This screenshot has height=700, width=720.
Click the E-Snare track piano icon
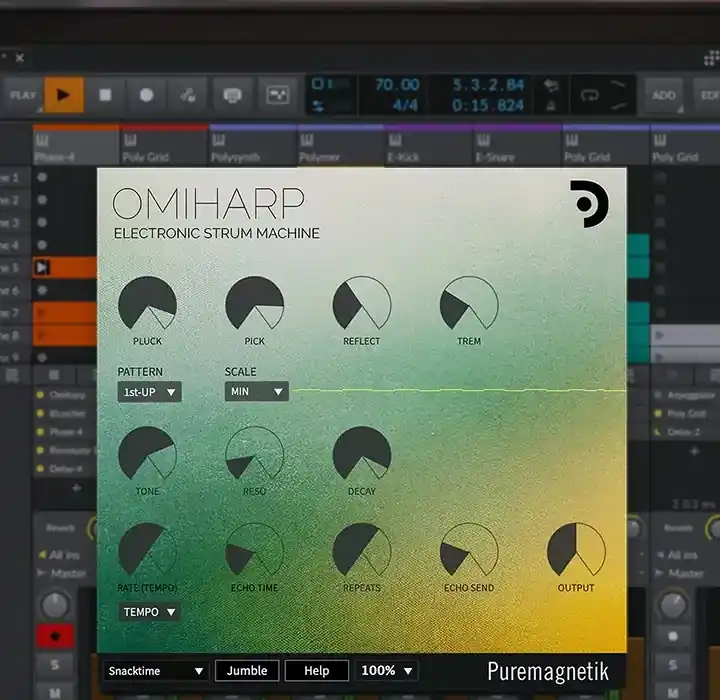(x=484, y=139)
